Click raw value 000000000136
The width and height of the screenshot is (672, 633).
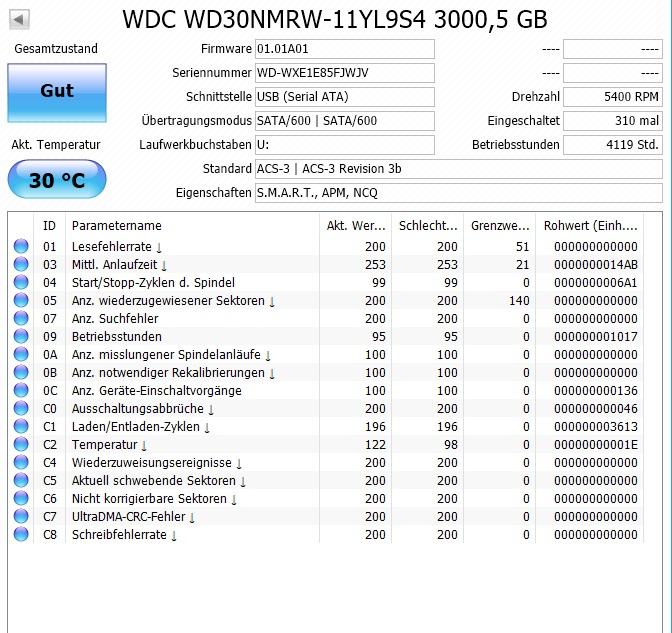pos(596,390)
